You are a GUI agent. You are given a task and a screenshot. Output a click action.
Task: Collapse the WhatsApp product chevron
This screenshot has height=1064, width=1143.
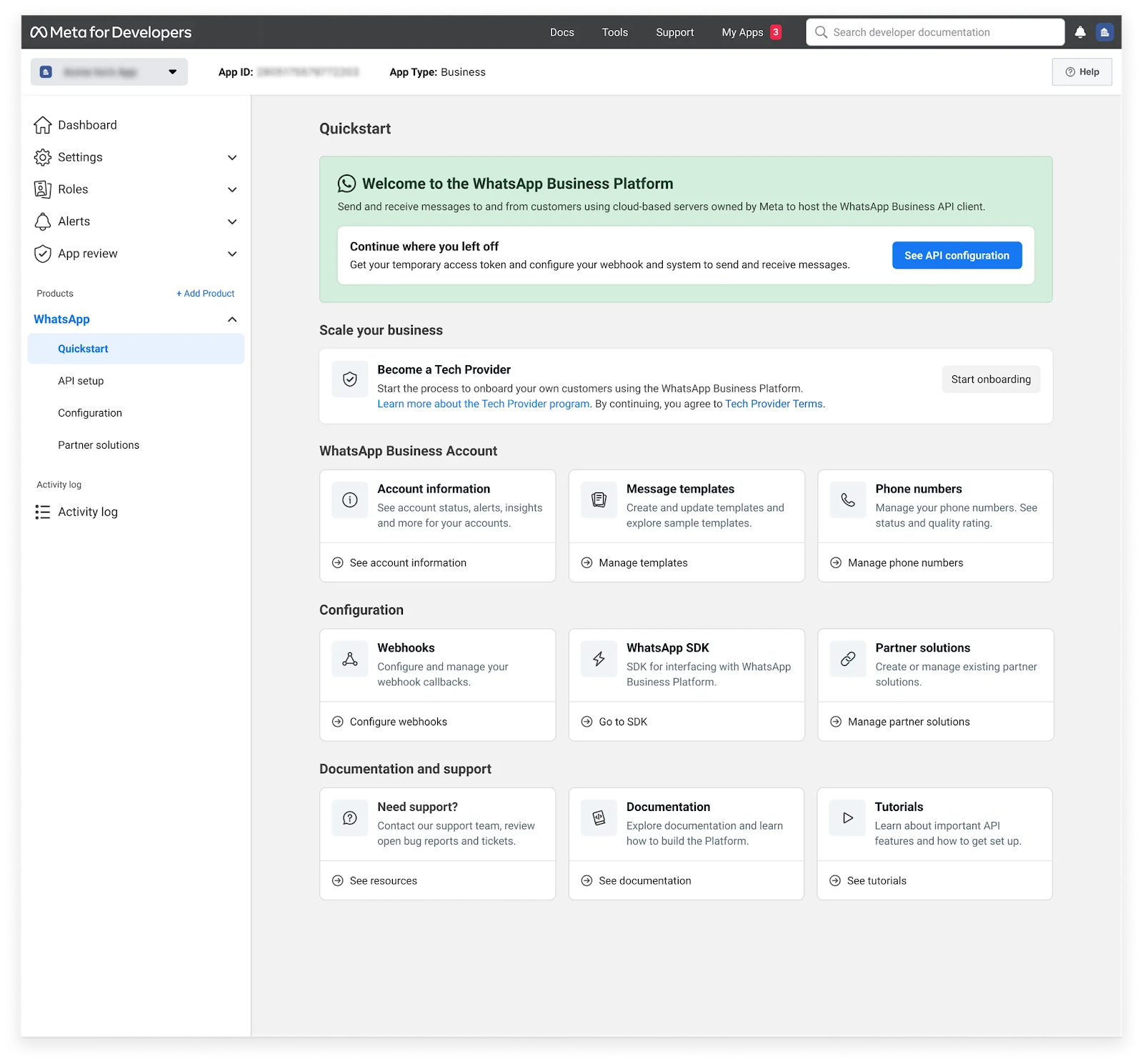232,319
